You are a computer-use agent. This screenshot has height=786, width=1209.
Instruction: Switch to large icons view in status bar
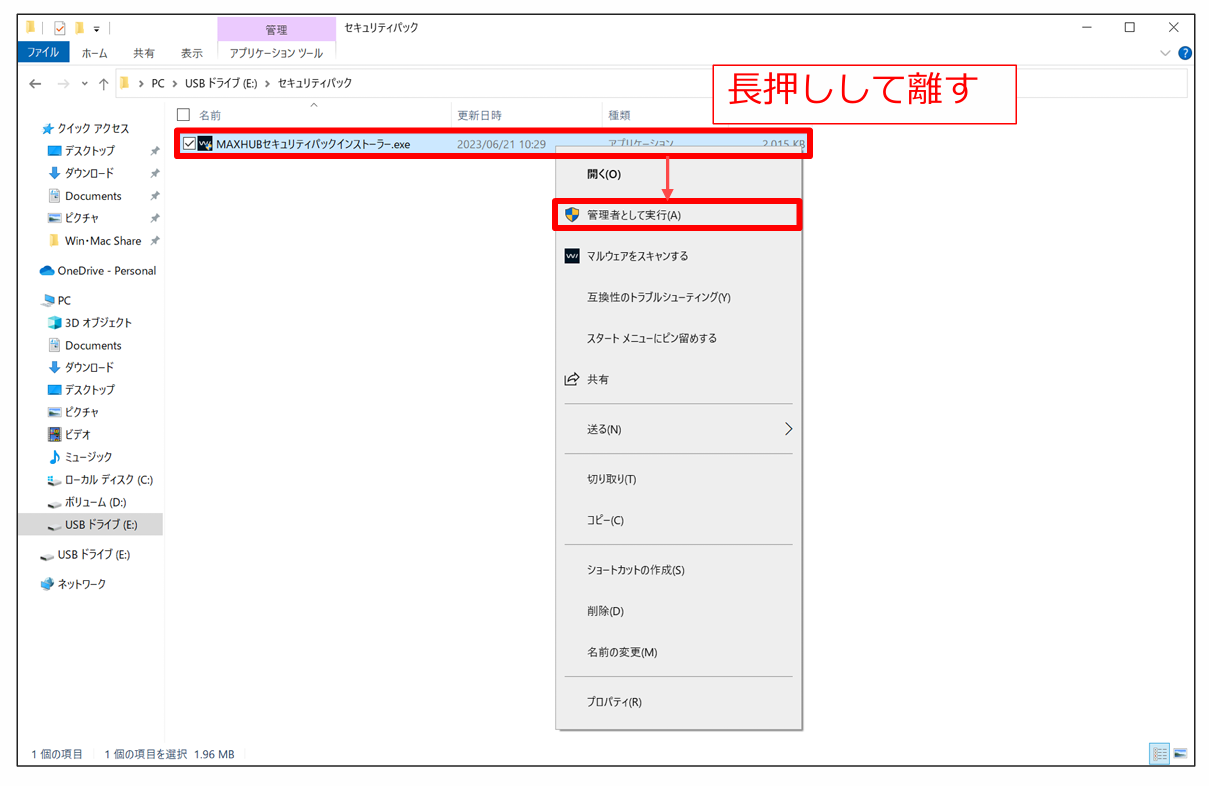[x=1180, y=754]
